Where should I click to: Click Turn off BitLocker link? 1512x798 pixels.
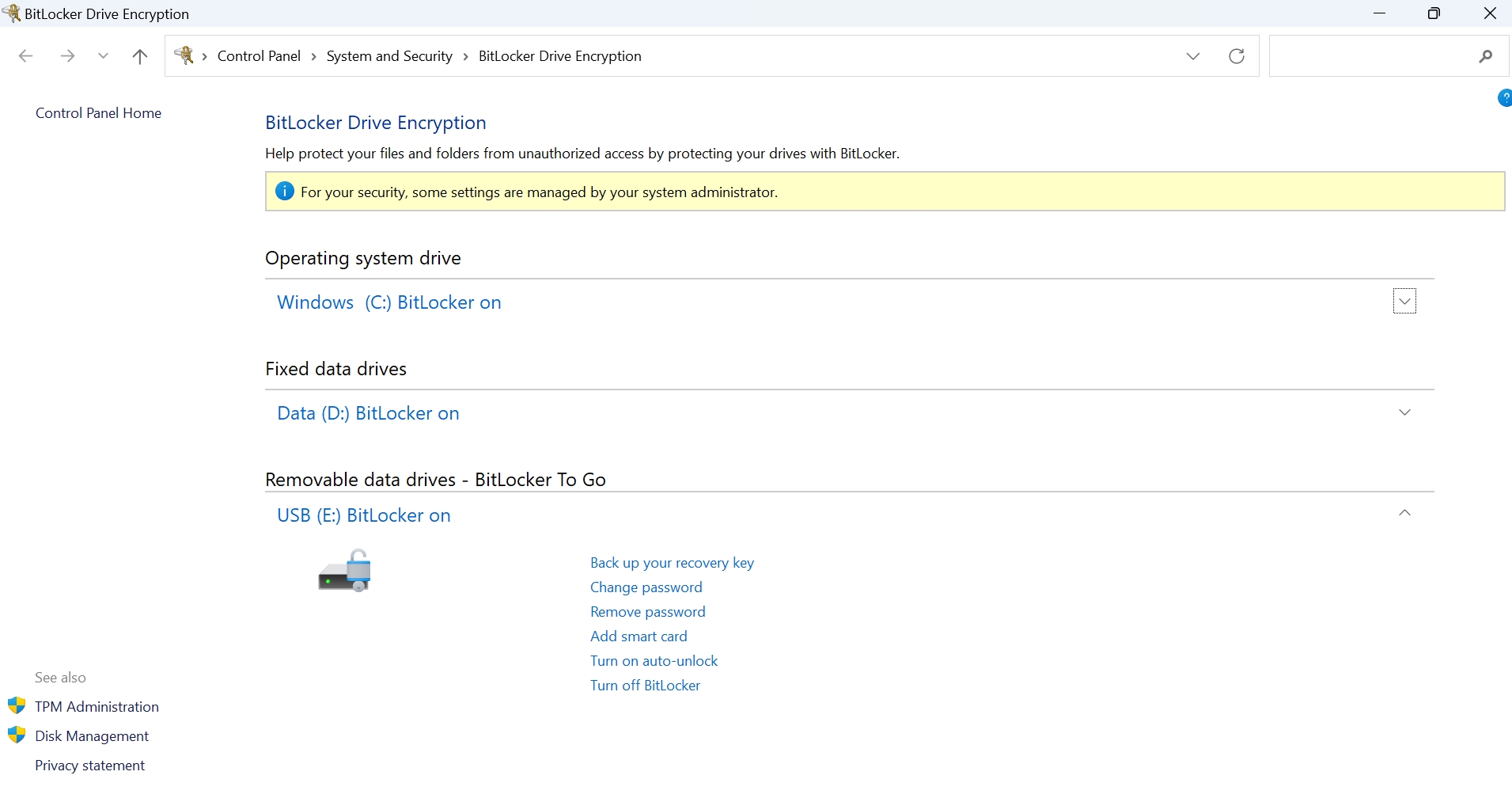pos(645,686)
